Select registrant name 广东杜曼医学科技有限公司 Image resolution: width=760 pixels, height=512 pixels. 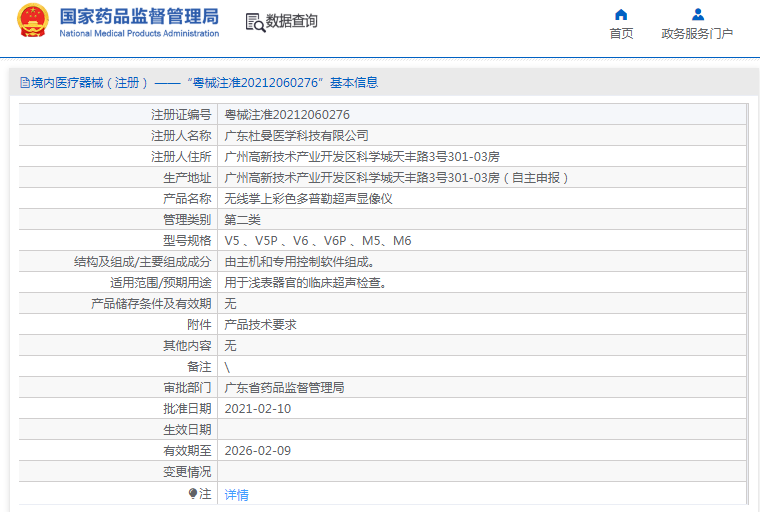(296, 136)
